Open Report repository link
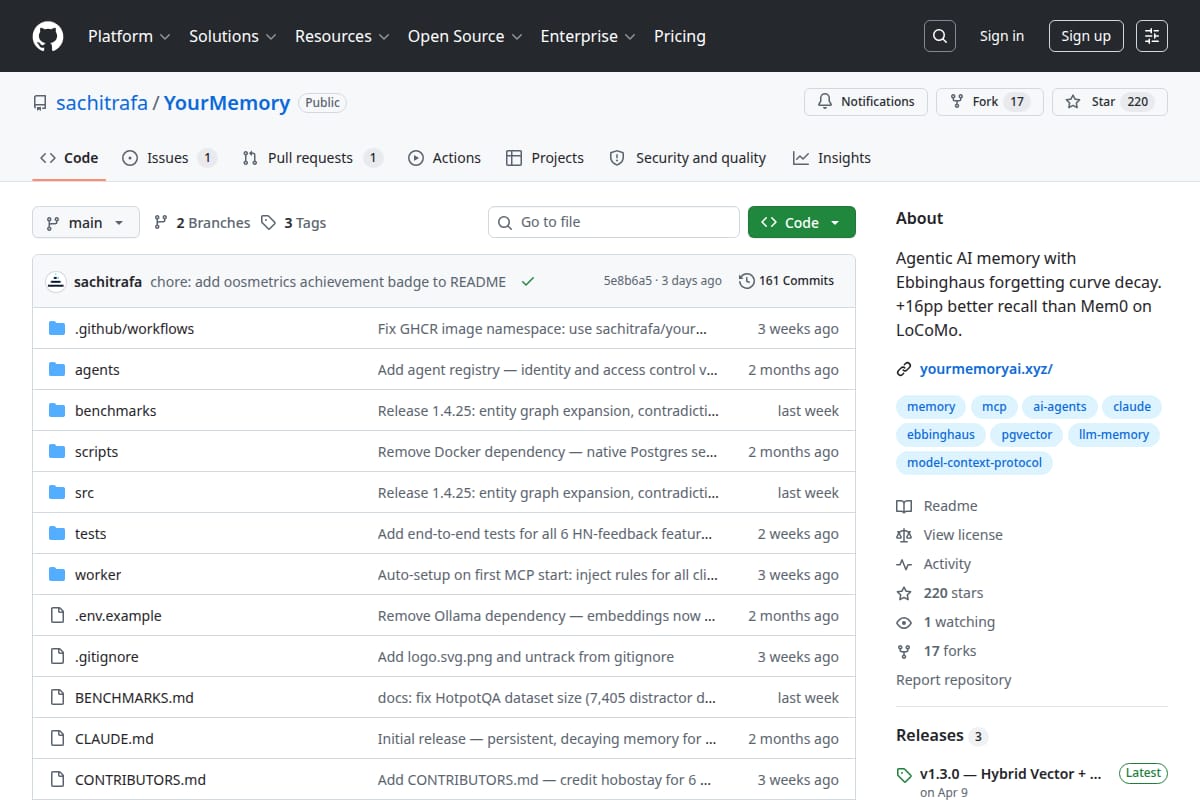The image size is (1200, 800). pos(954,680)
